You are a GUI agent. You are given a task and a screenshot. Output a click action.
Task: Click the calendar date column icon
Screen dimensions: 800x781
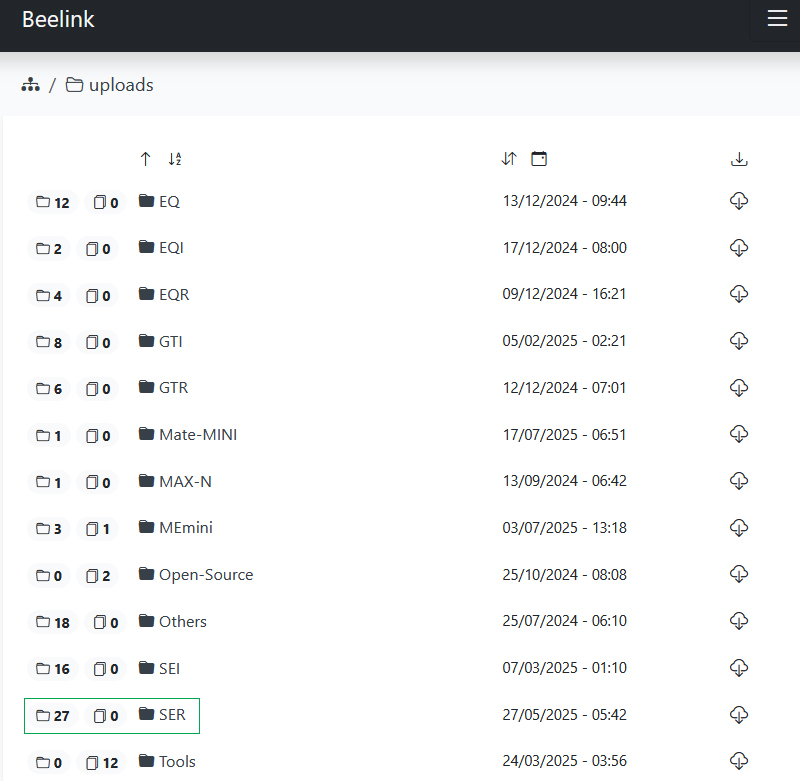point(539,159)
